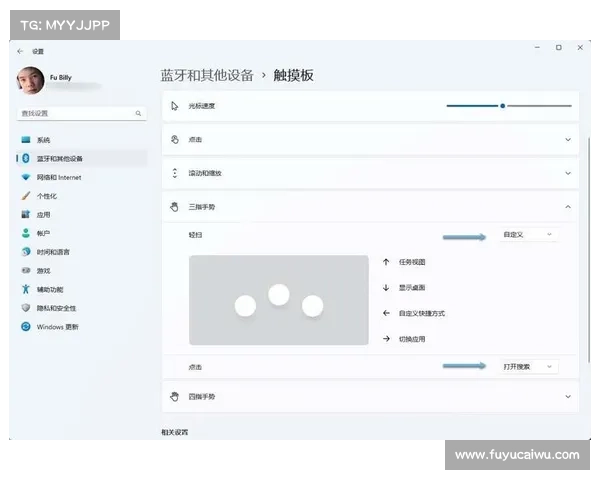Click the 触摸板 page title

click(293, 75)
